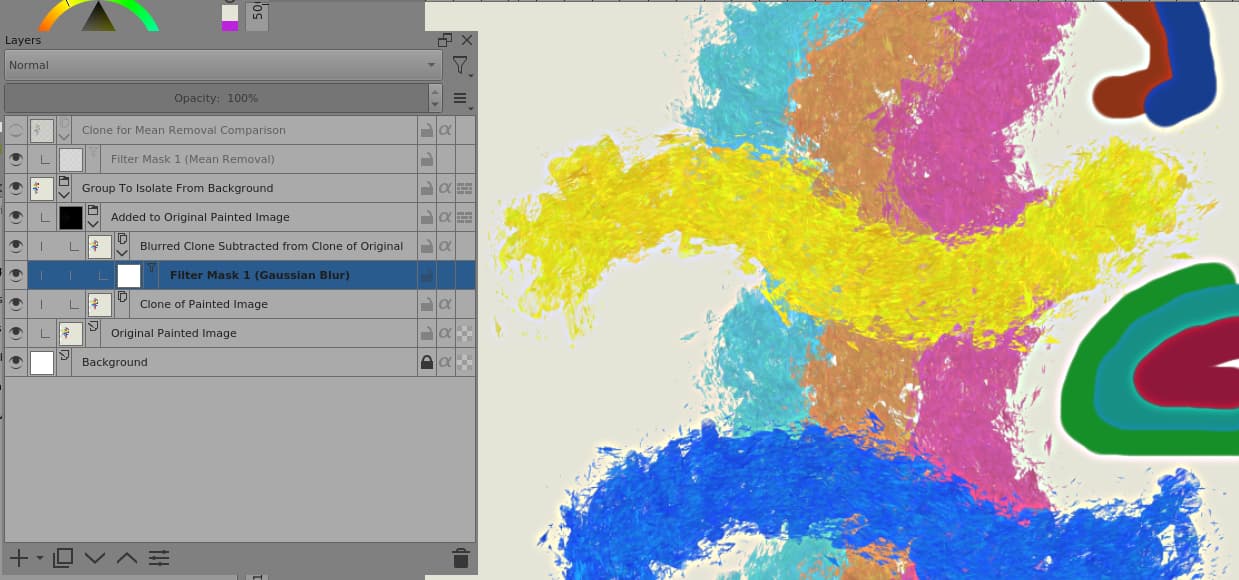Image resolution: width=1239 pixels, height=580 pixels.
Task: Hide the Filter Mask 1 (Gaussian Blur) mask
Action: (16, 275)
